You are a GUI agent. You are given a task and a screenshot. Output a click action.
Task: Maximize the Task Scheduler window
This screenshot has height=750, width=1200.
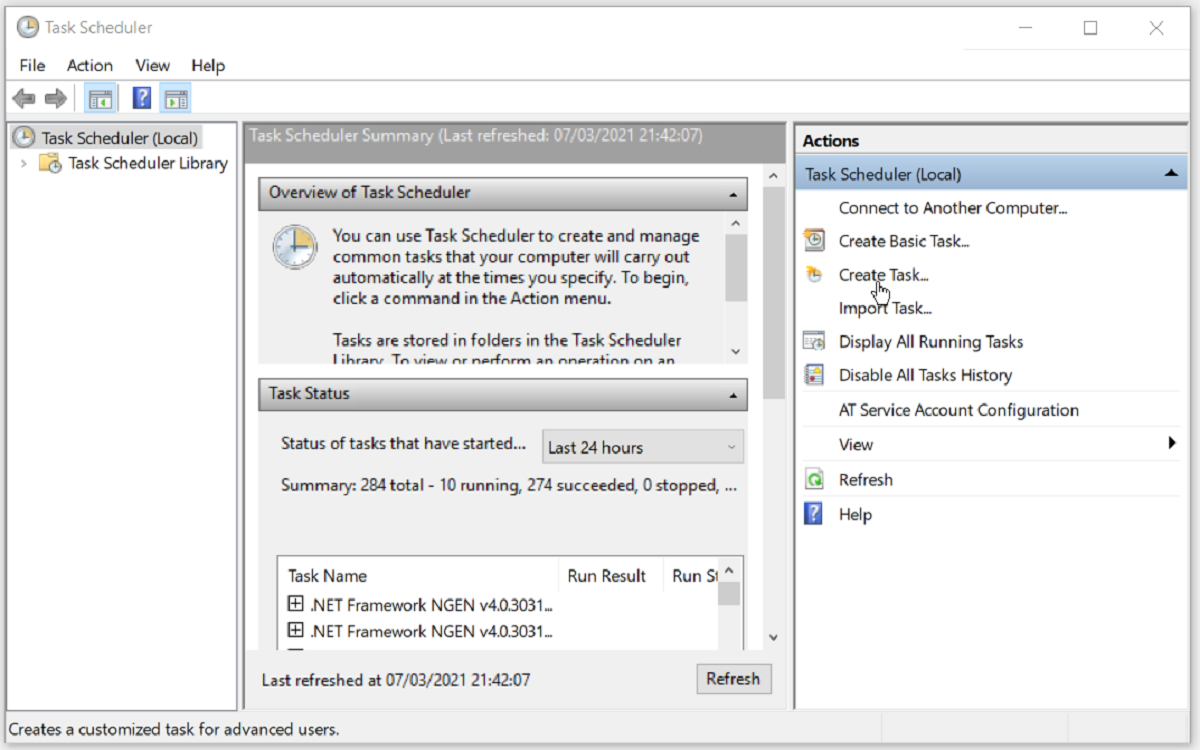(x=1090, y=28)
